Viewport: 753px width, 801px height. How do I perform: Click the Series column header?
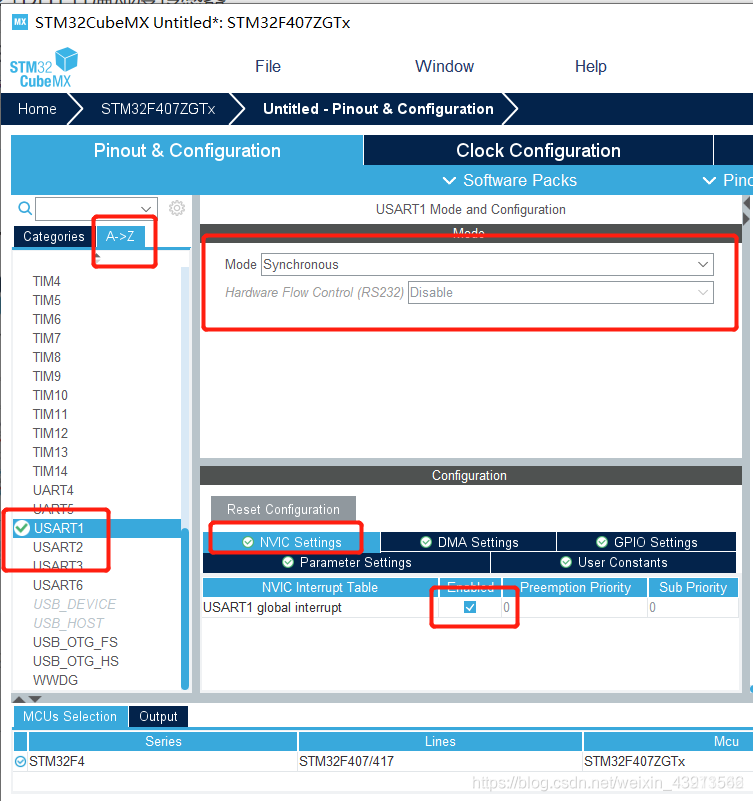tap(163, 741)
